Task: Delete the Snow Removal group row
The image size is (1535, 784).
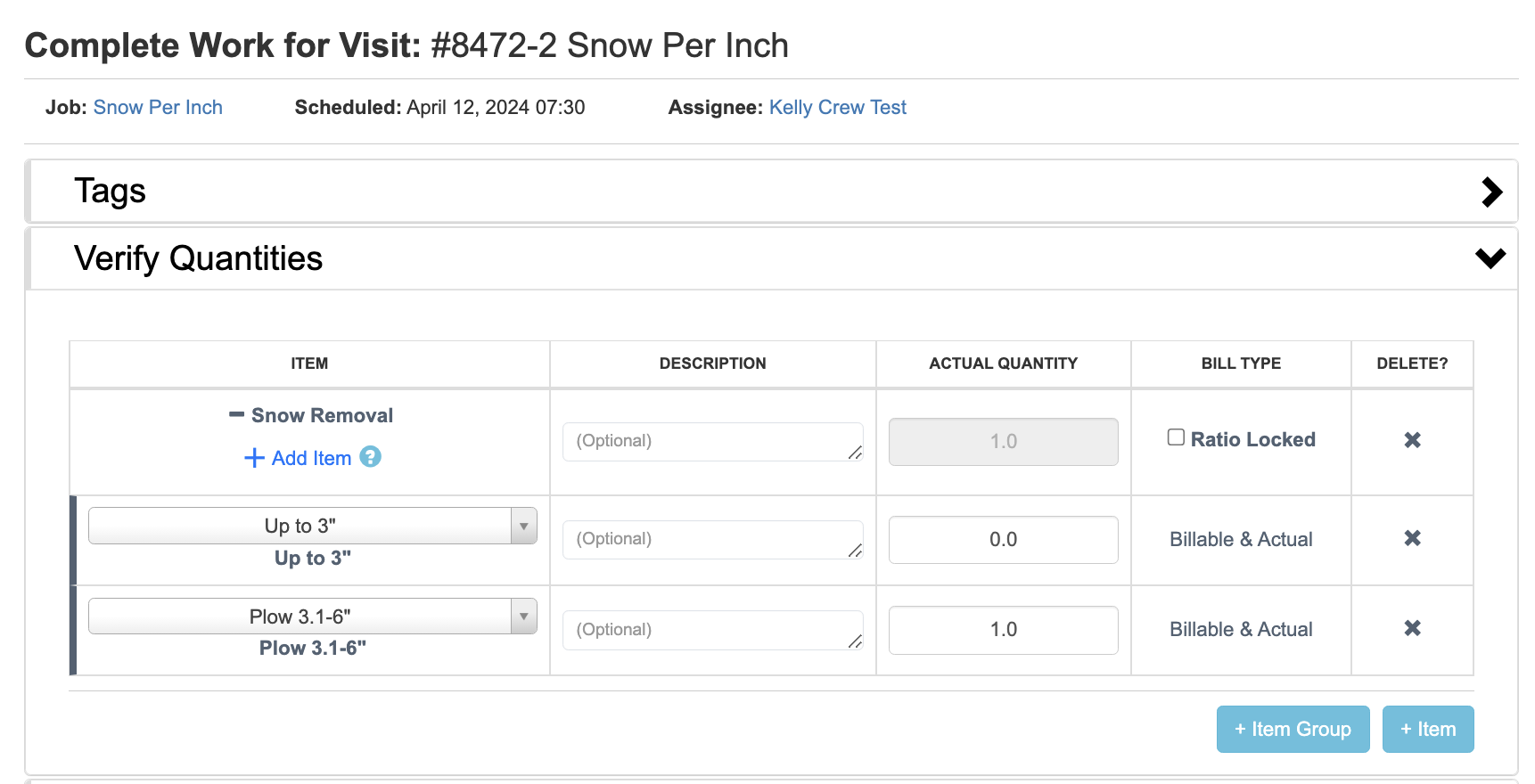Action: pos(1412,440)
